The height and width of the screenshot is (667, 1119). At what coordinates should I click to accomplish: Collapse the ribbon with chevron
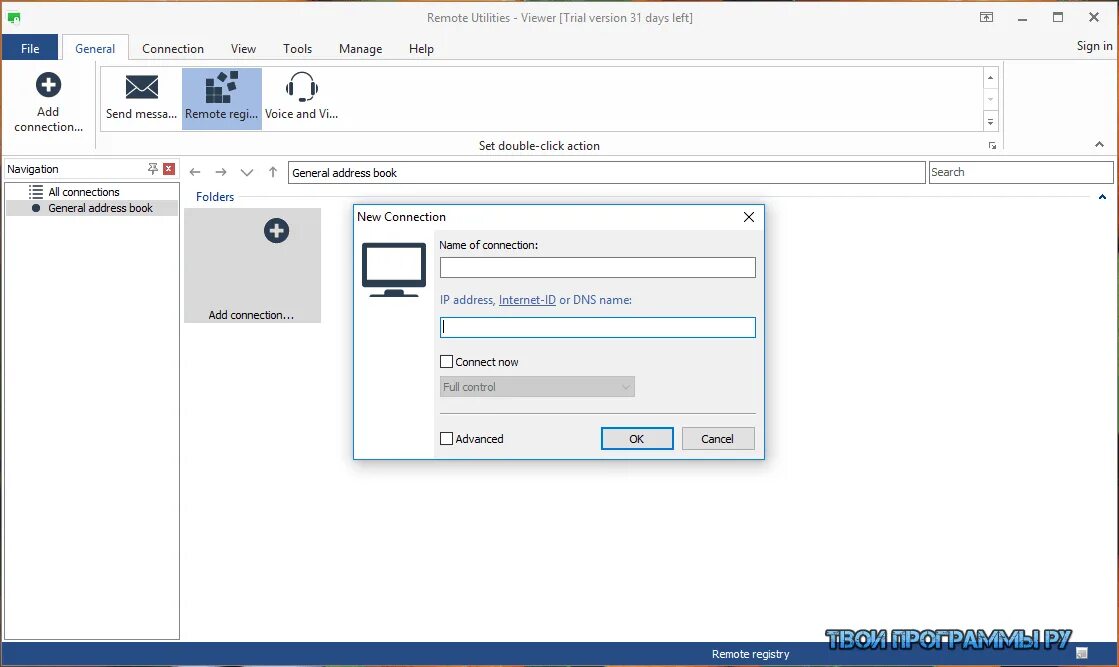[x=1099, y=144]
